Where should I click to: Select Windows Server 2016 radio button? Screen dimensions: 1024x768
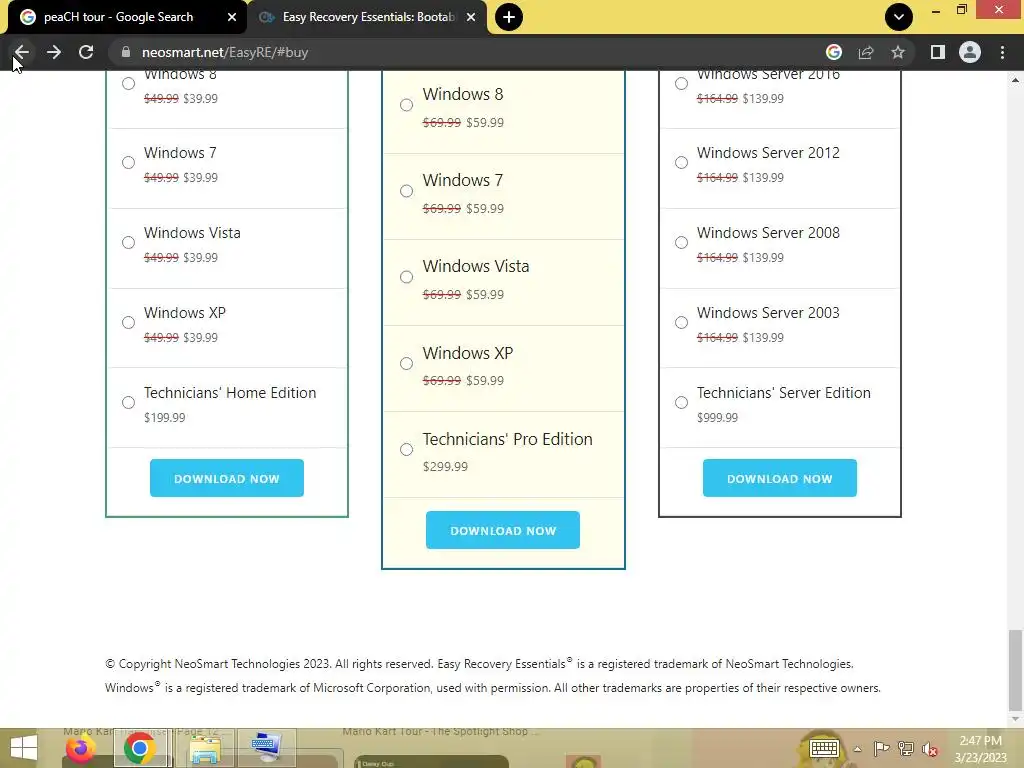pyautogui.click(x=681, y=84)
